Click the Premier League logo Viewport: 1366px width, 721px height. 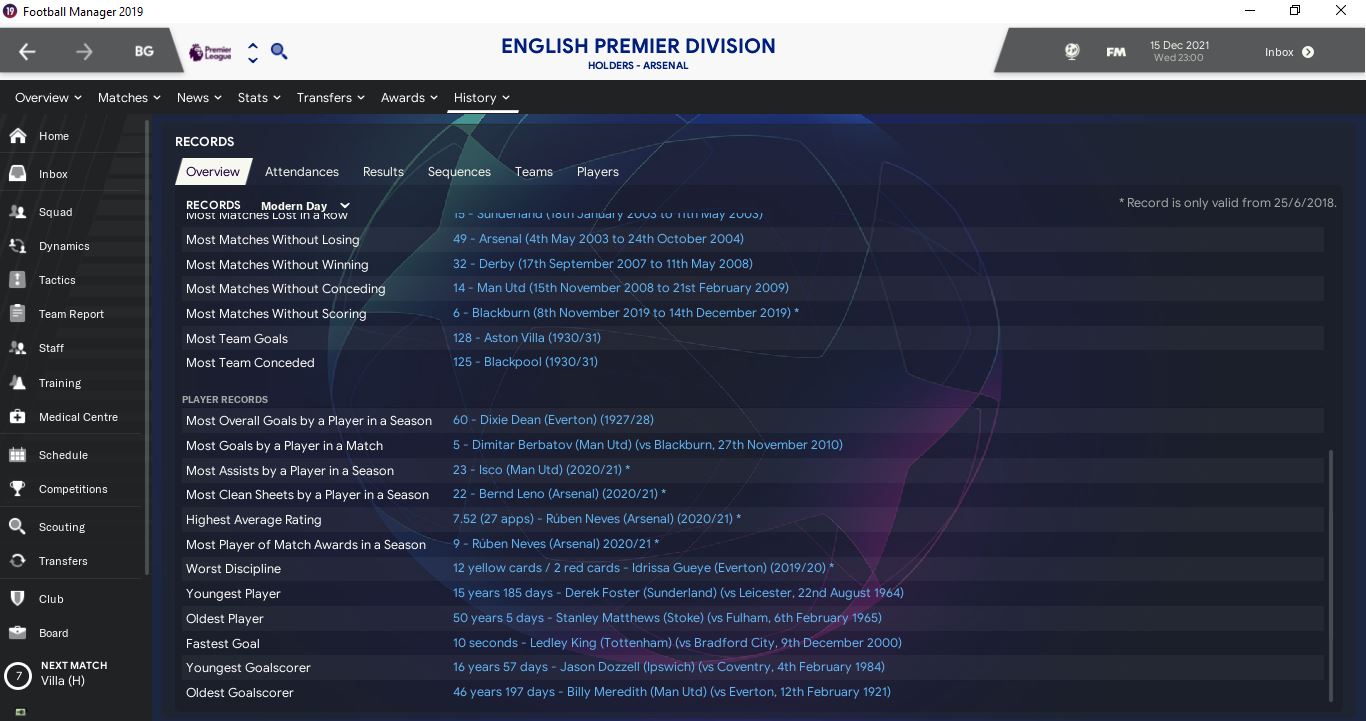(210, 52)
